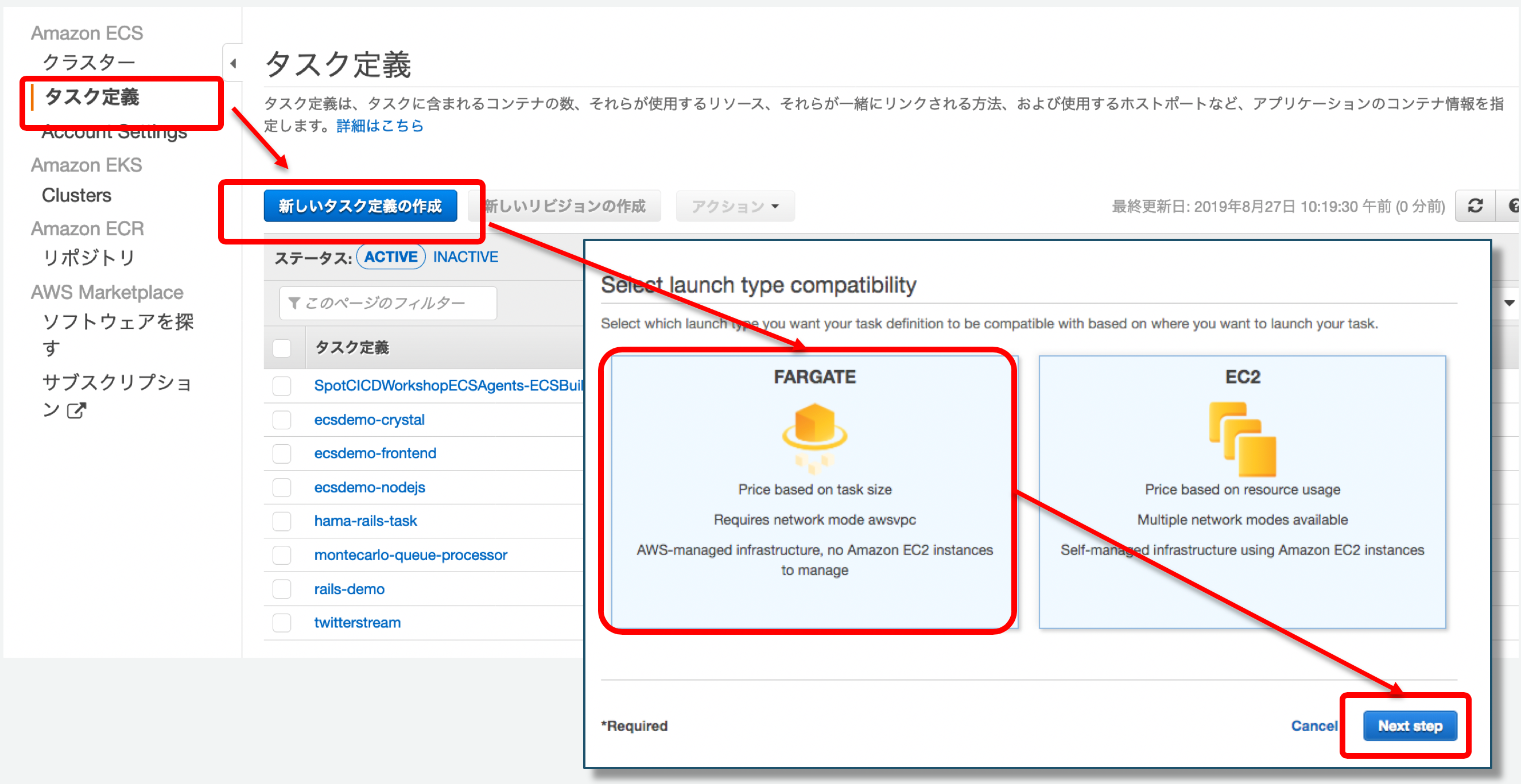Click 'Price based on resource usage' text
Image resolution: width=1521 pixels, height=784 pixels.
click(x=1242, y=490)
